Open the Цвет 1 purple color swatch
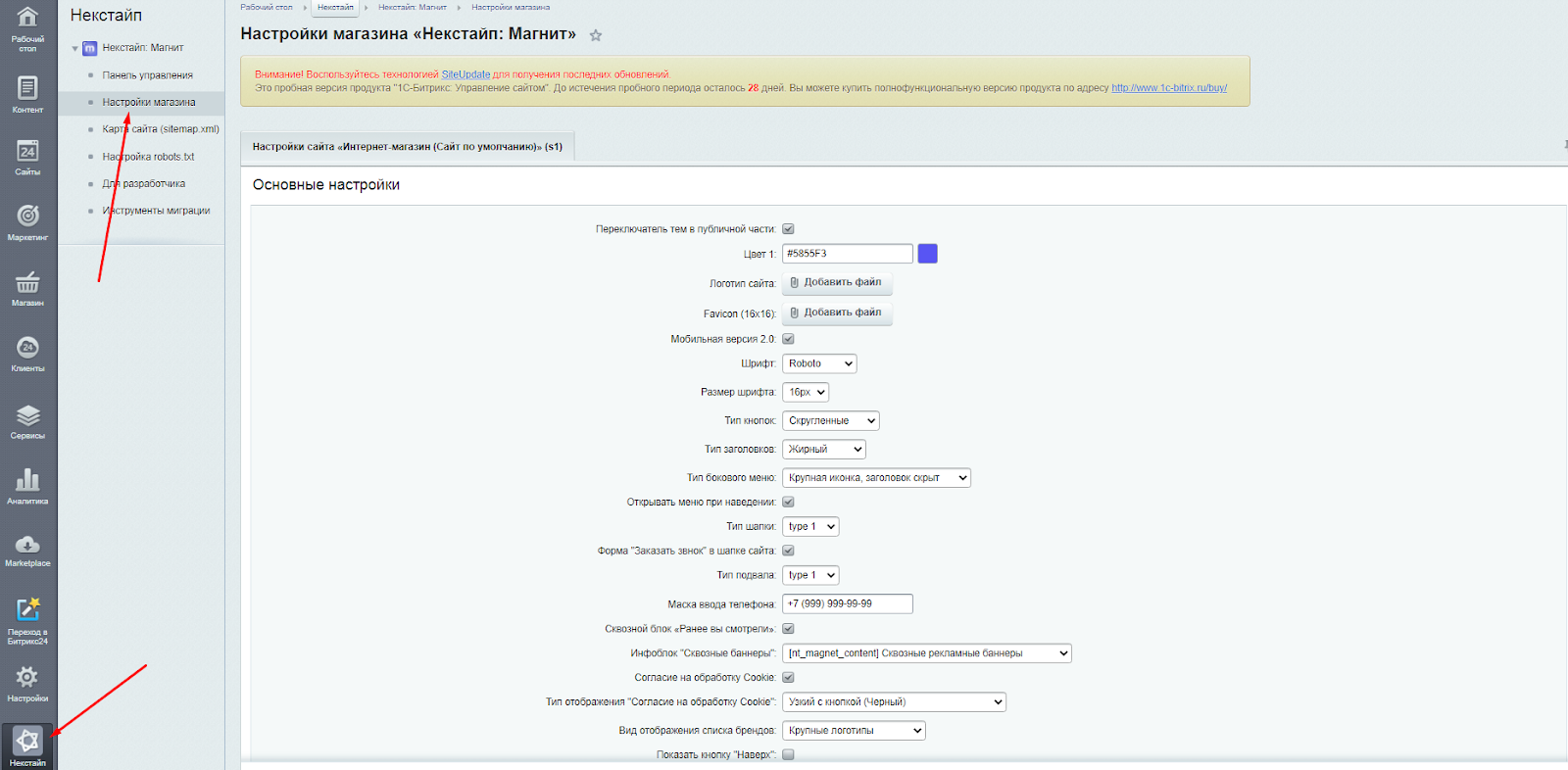 [x=927, y=254]
